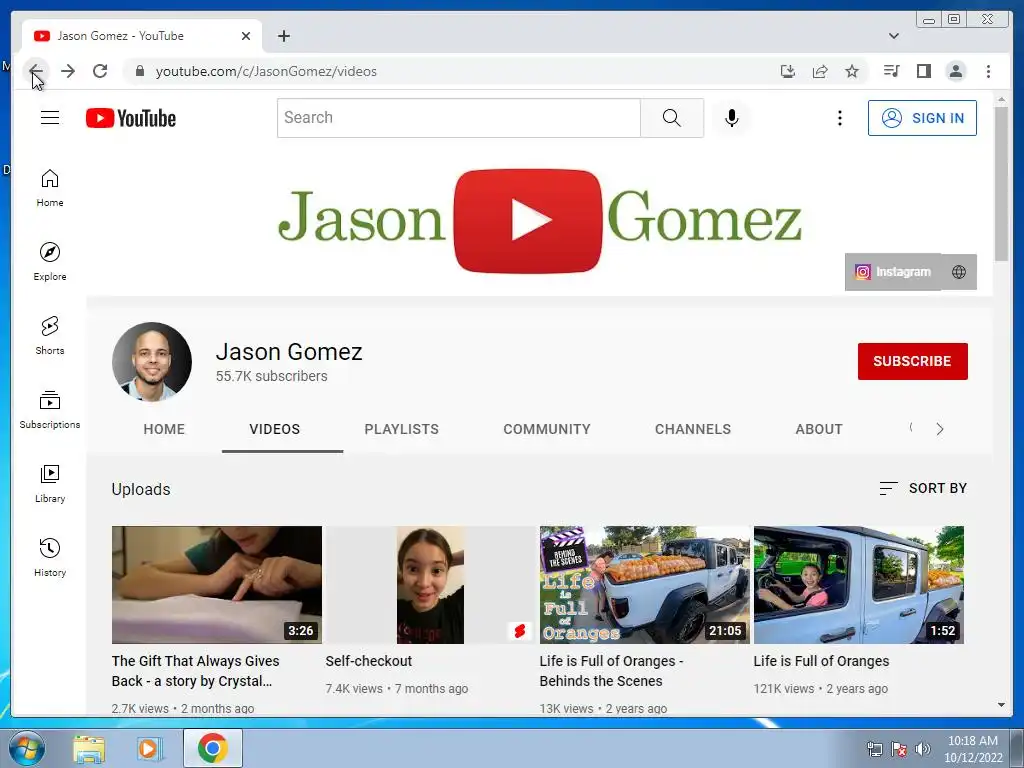Select the VIDEOS channel tab

(274, 429)
